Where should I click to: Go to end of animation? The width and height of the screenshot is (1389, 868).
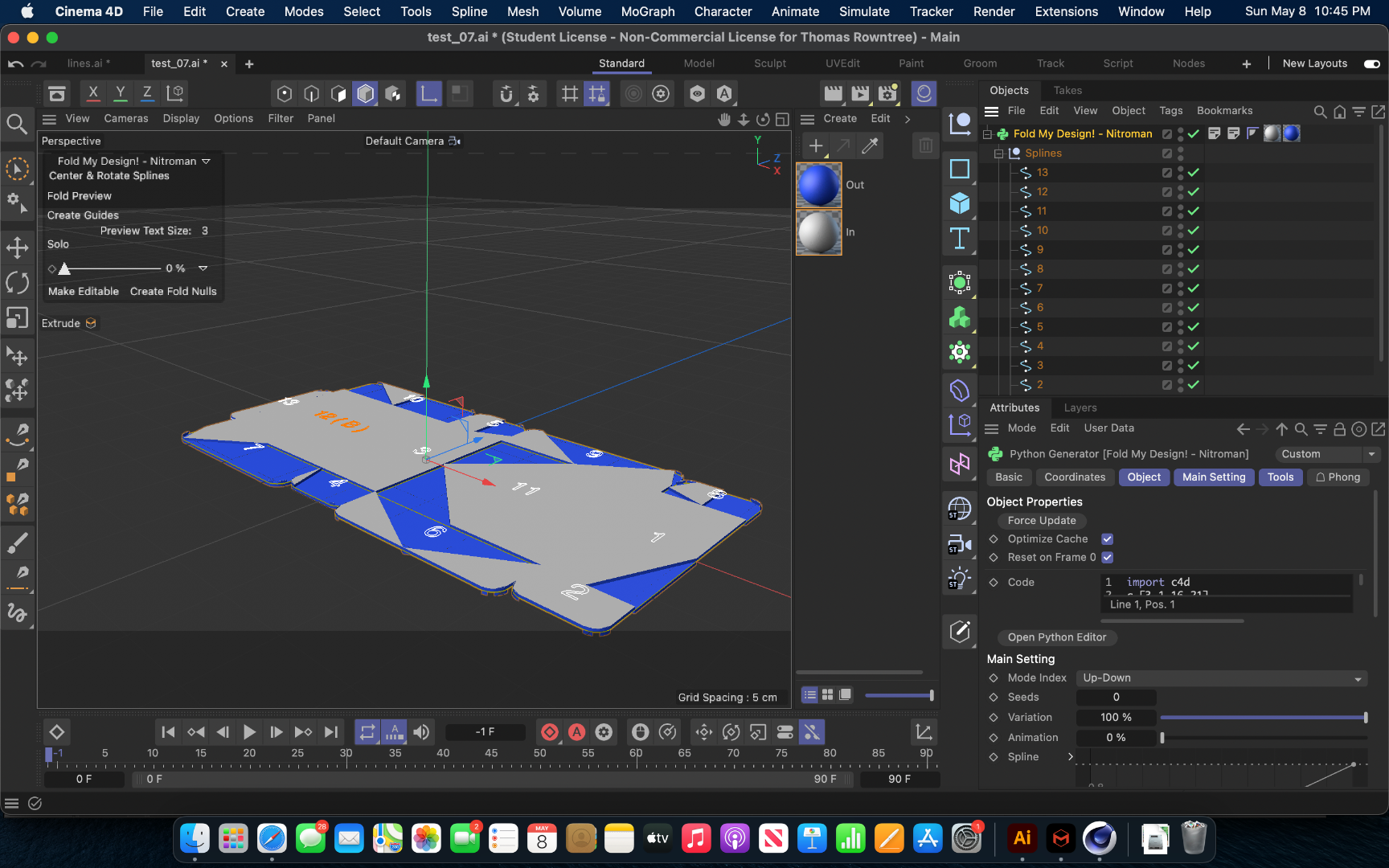(x=330, y=732)
